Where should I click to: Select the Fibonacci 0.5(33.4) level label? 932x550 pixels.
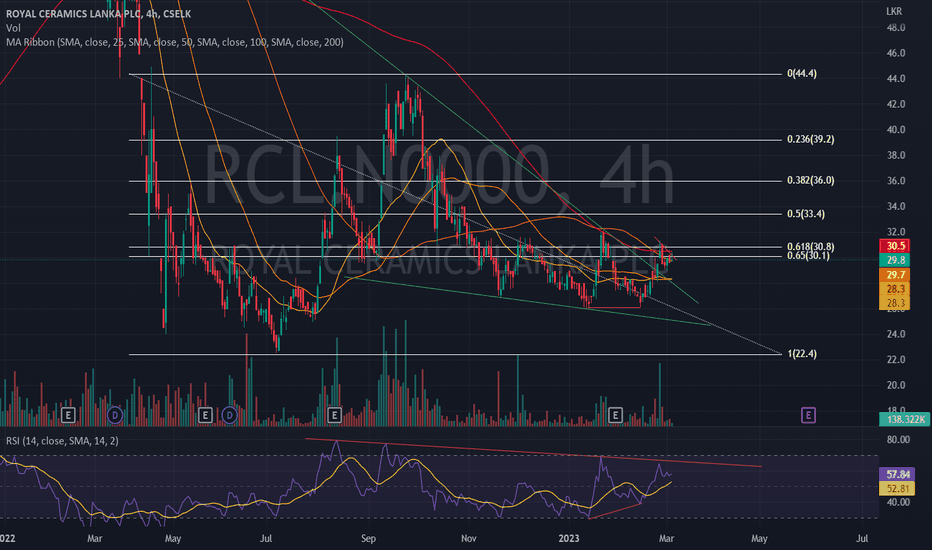[x=806, y=213]
